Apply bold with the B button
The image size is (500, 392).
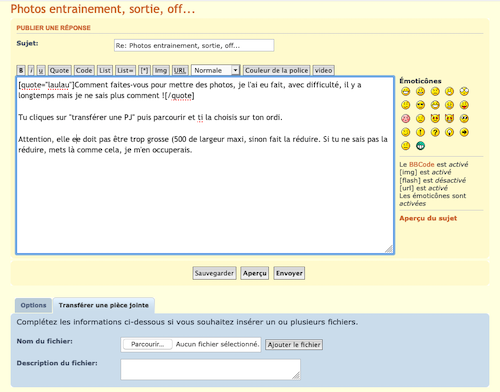(x=21, y=70)
